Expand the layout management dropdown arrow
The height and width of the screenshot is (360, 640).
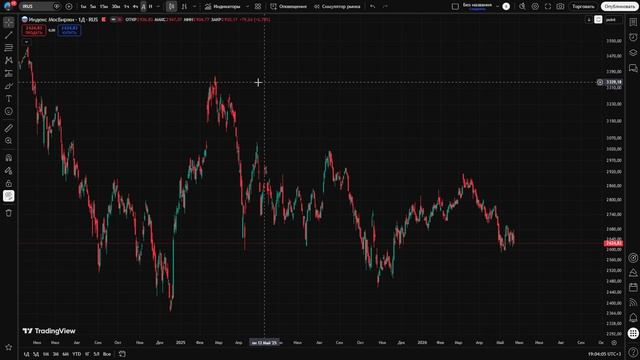[x=497, y=7]
